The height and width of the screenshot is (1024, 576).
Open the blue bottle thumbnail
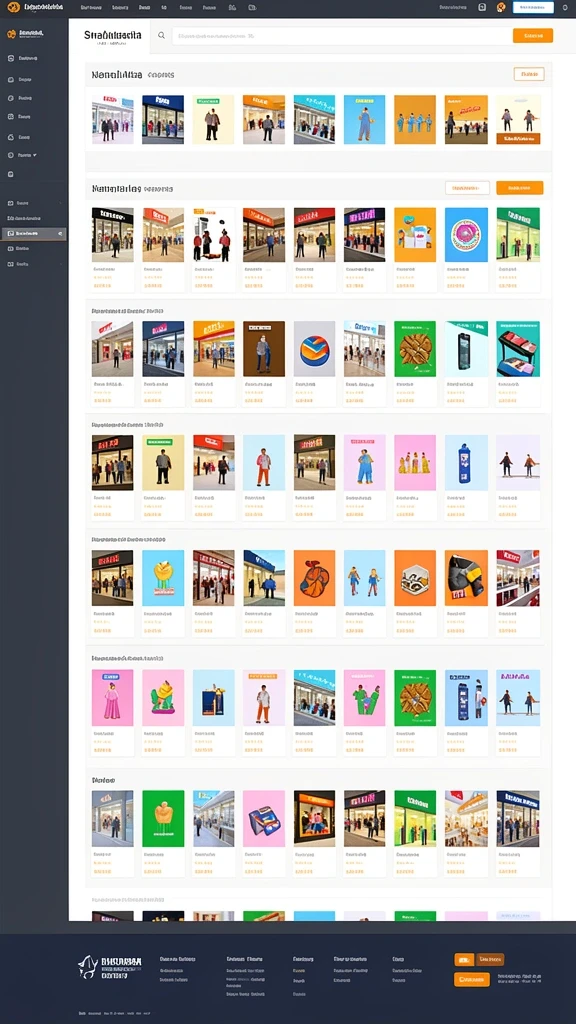pyautogui.click(x=466, y=462)
